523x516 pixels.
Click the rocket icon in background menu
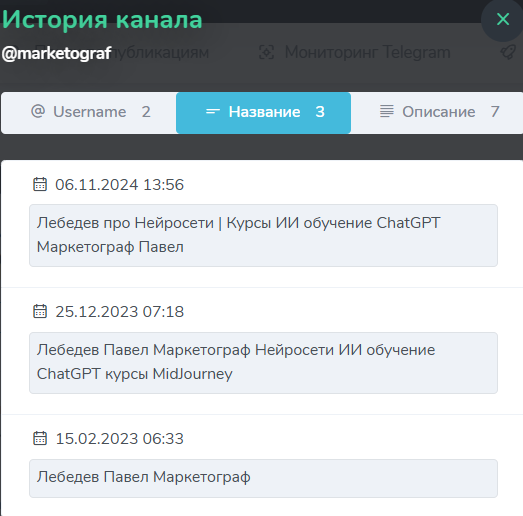point(508,53)
